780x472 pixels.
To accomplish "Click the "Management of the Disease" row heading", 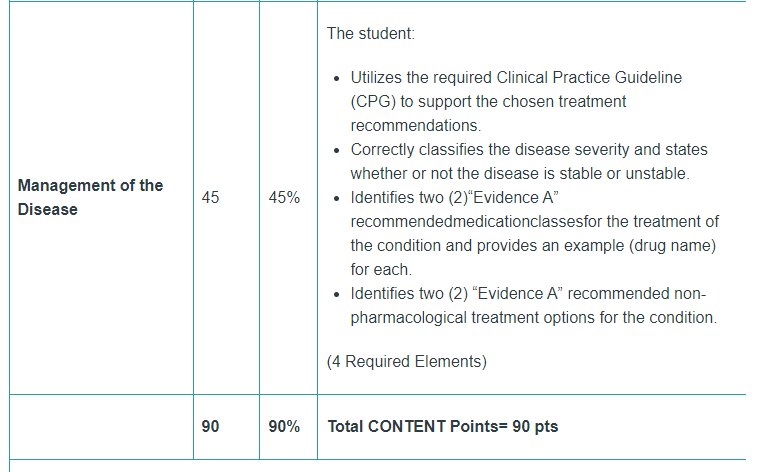I will coord(90,197).
